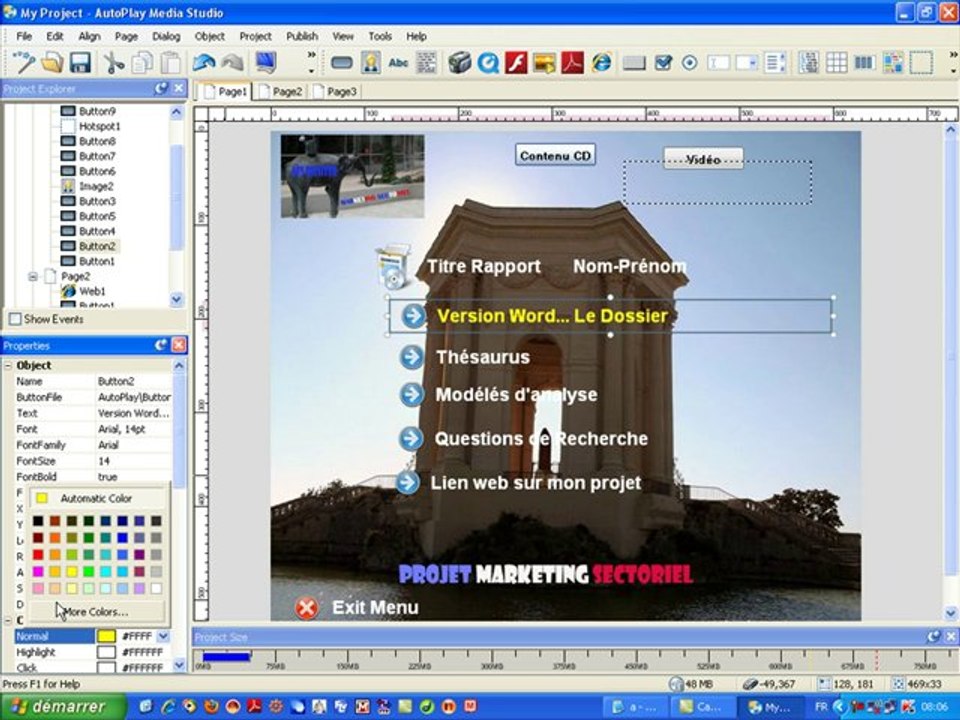Screen dimensions: 960x720
Task: Insert a RadioButton object from toolbar
Action: pyautogui.click(x=689, y=62)
